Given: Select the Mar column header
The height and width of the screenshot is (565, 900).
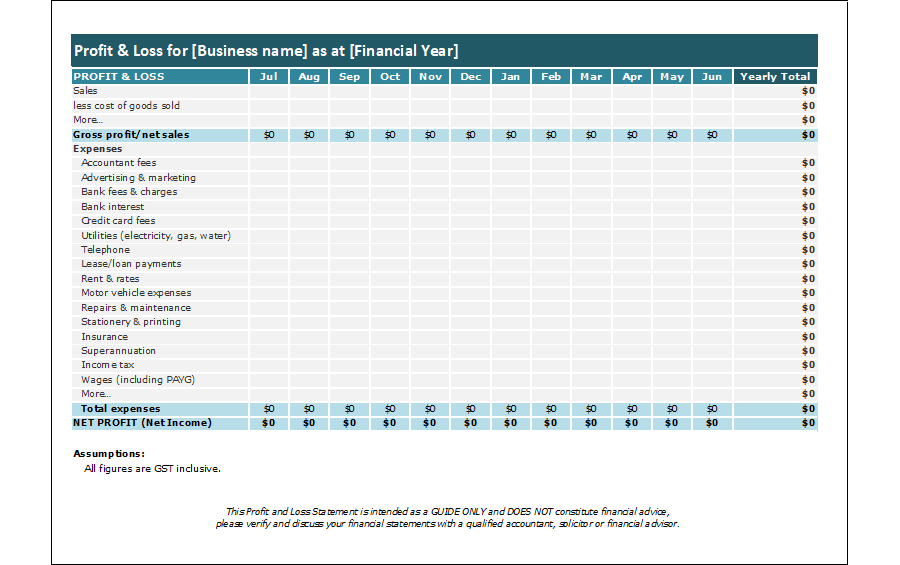Looking at the screenshot, I should pyautogui.click(x=591, y=76).
